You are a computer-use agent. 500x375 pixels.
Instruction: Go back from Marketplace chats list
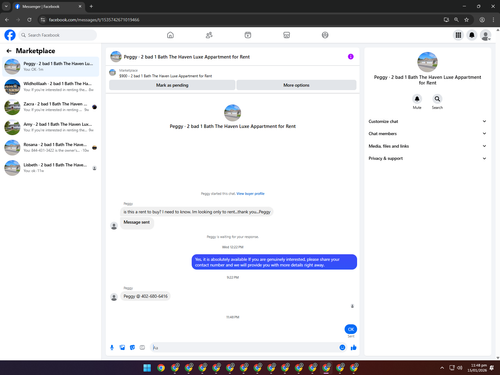[9, 51]
